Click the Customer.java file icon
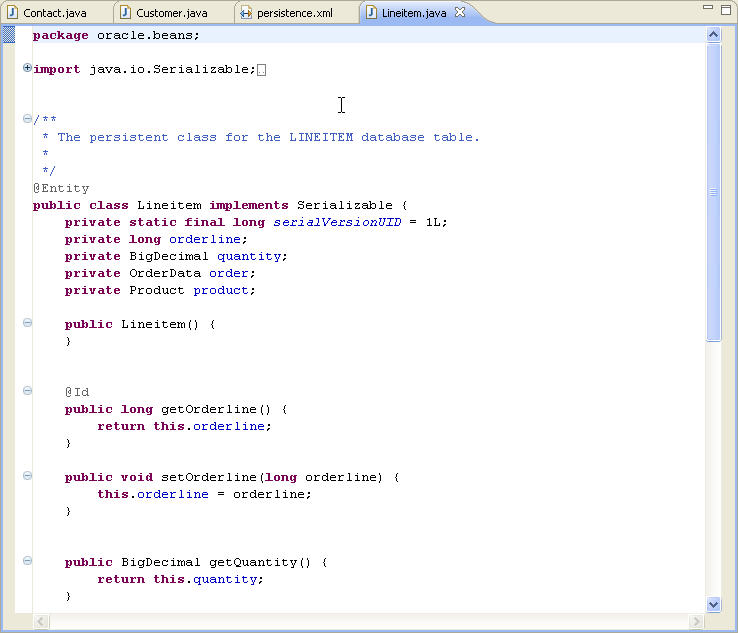This screenshot has height=633, width=738. [x=125, y=12]
